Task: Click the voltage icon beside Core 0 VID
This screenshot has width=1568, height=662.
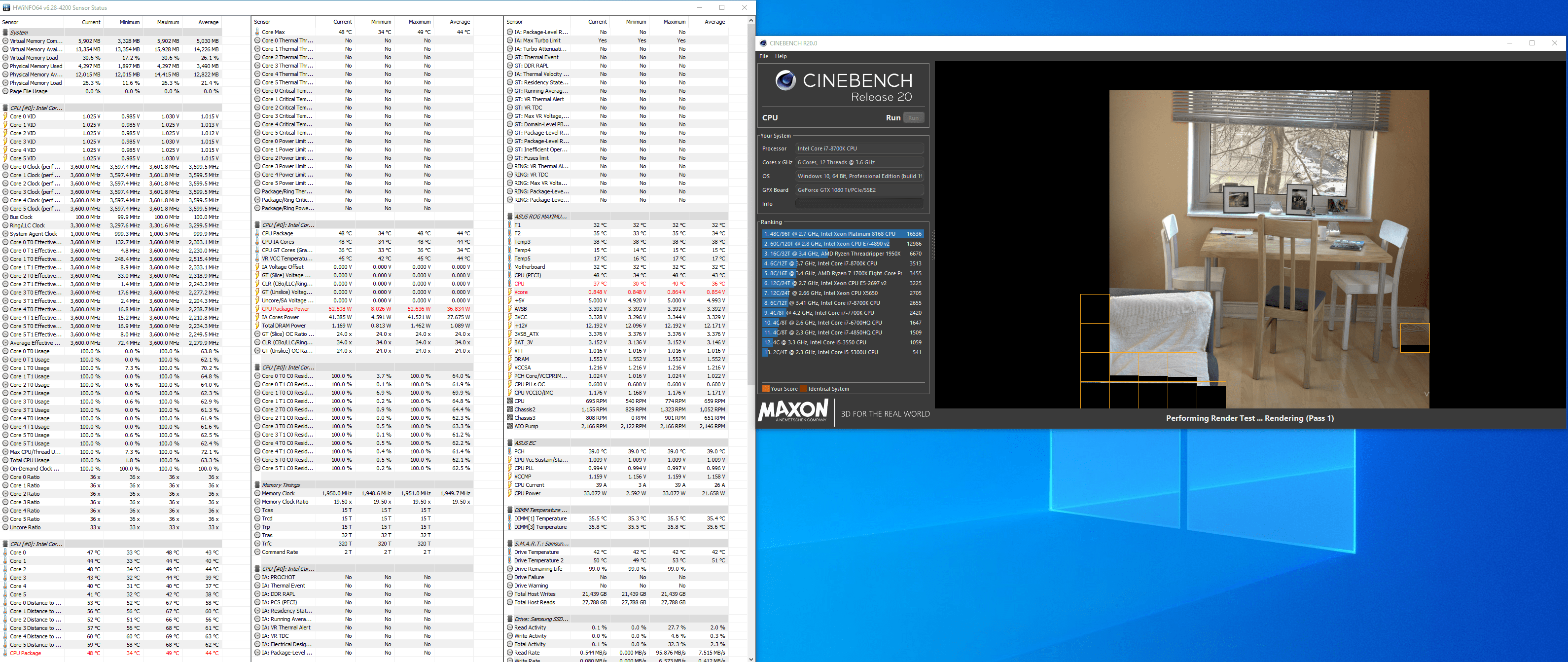Action: 5,116
